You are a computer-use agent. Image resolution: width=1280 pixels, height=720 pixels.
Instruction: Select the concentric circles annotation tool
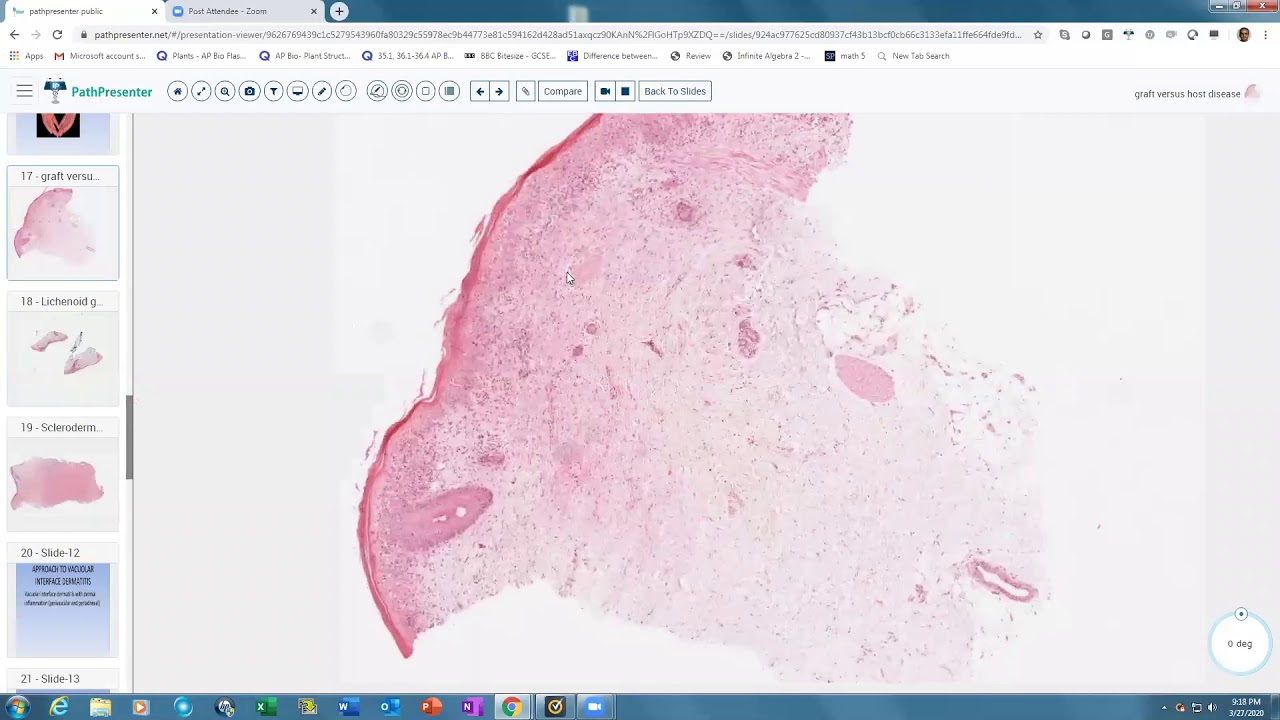coord(401,91)
